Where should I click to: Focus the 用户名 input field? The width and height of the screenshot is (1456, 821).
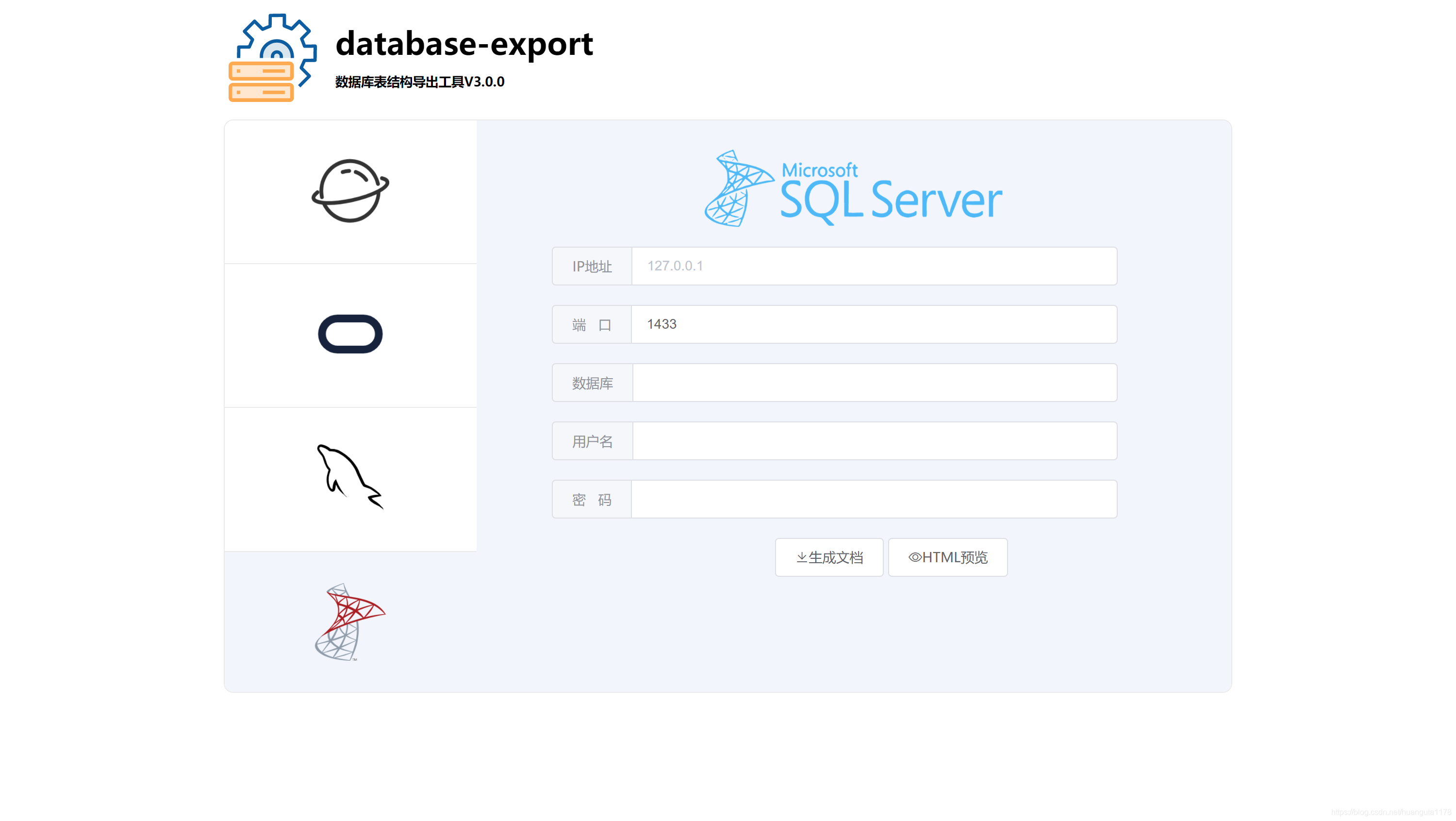pos(875,441)
